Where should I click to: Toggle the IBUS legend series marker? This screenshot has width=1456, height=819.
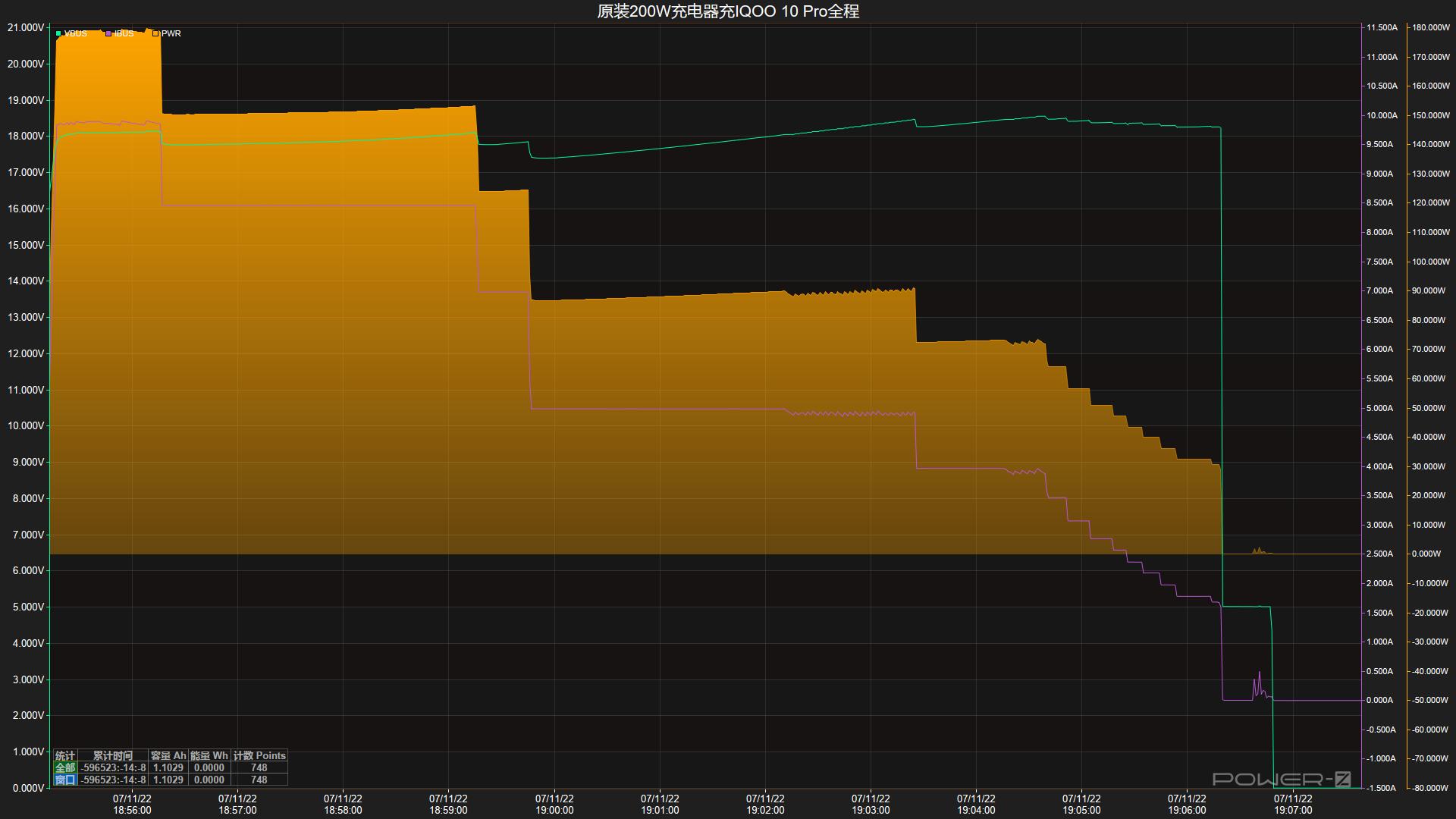pos(108,33)
